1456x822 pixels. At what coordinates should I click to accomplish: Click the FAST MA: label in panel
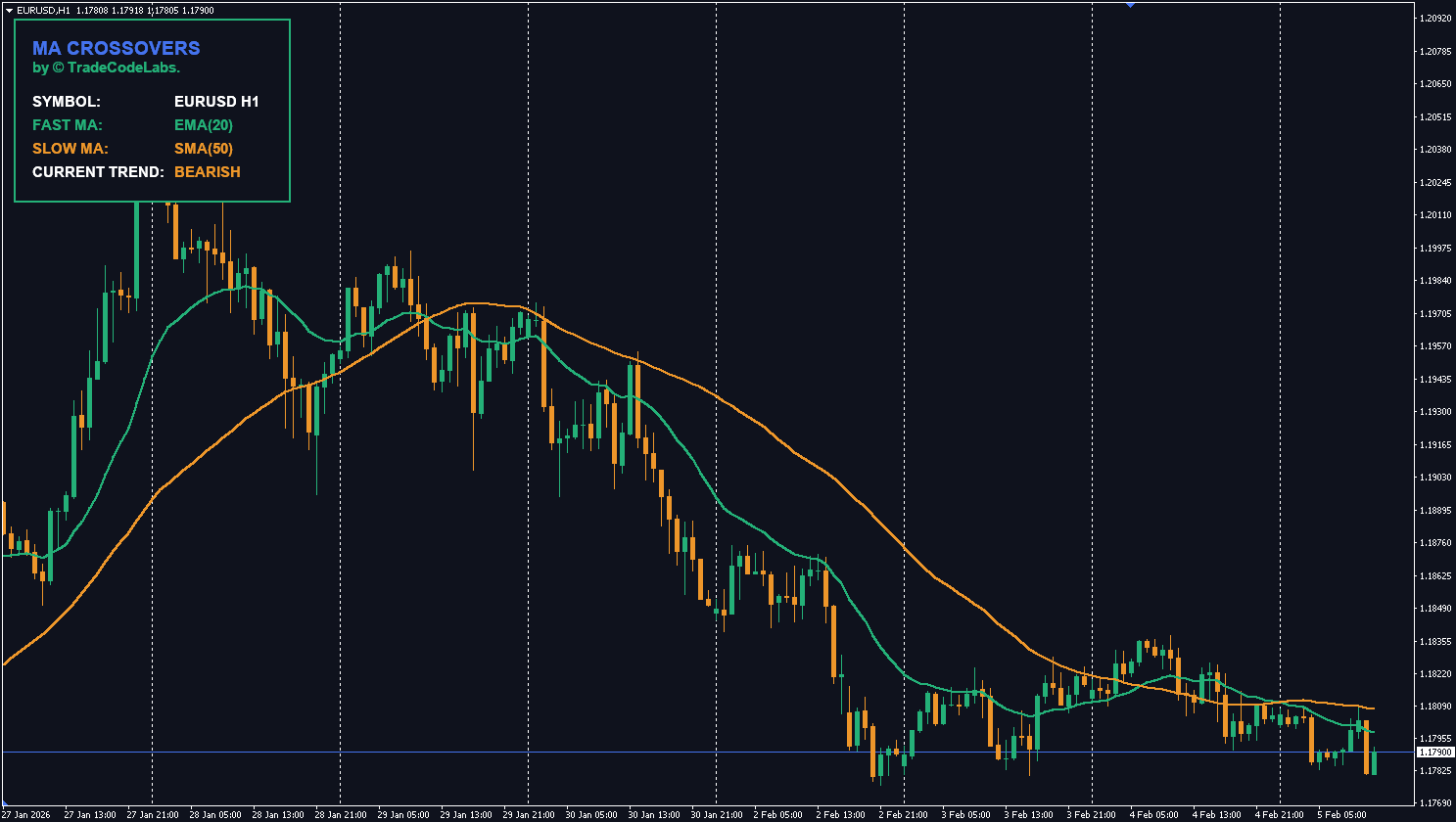click(x=68, y=125)
